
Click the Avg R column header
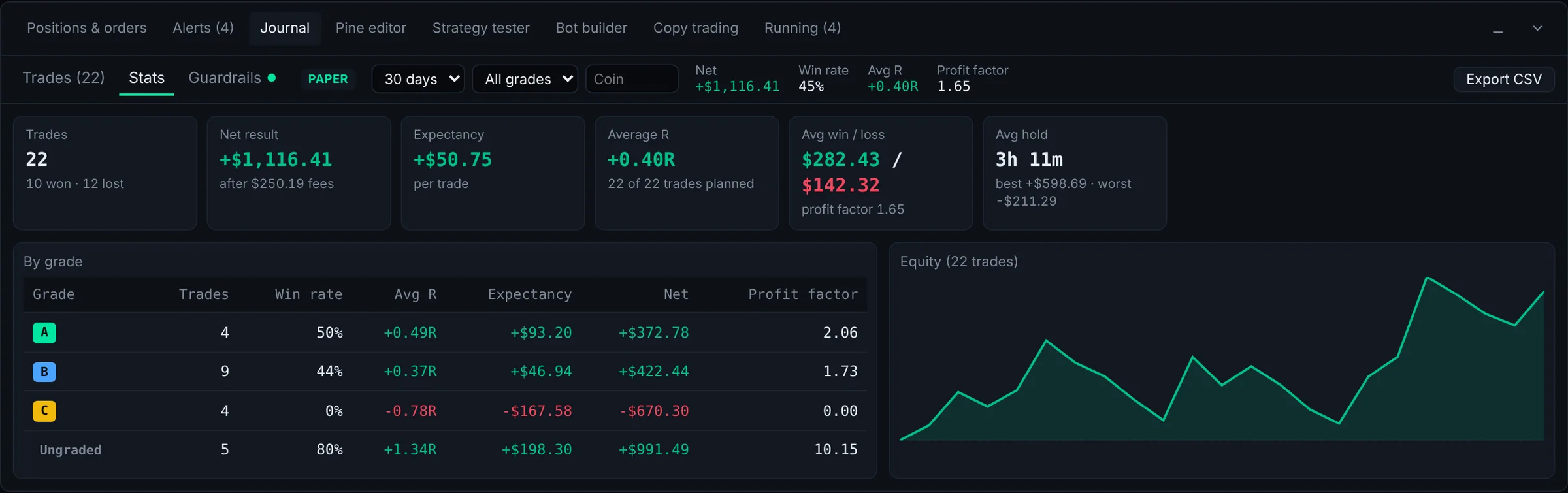tap(416, 294)
